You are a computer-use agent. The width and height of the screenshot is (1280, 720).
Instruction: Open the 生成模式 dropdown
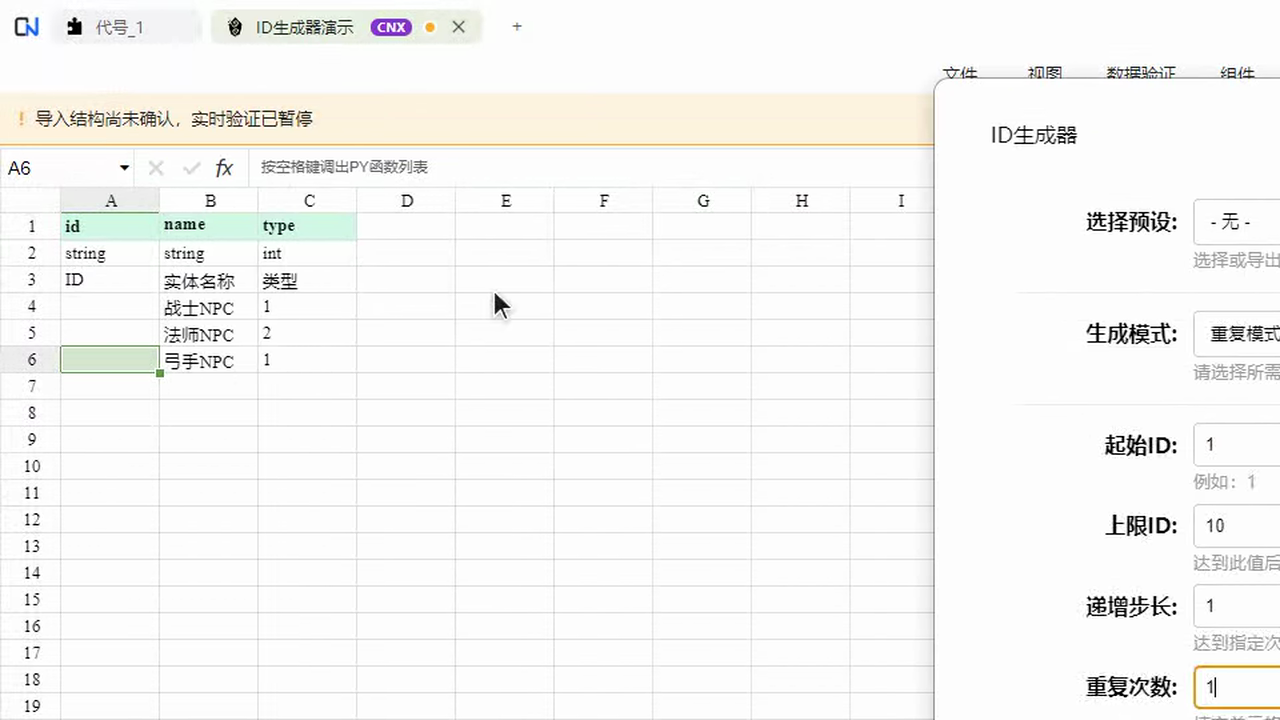pos(1237,334)
